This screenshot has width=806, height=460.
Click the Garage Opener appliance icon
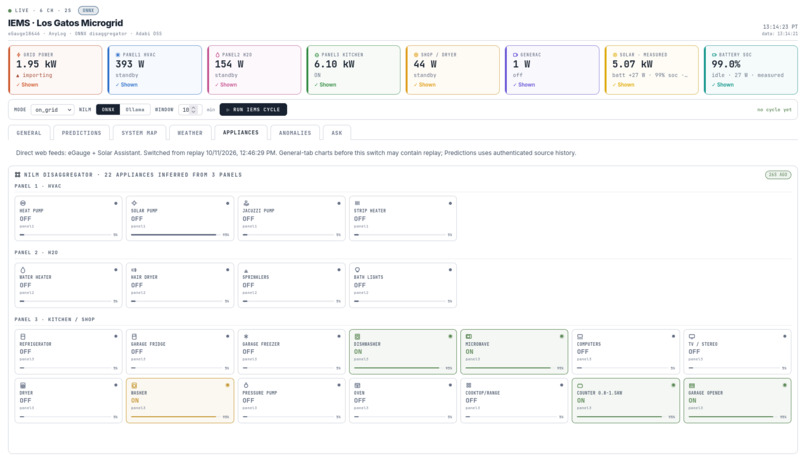691,385
